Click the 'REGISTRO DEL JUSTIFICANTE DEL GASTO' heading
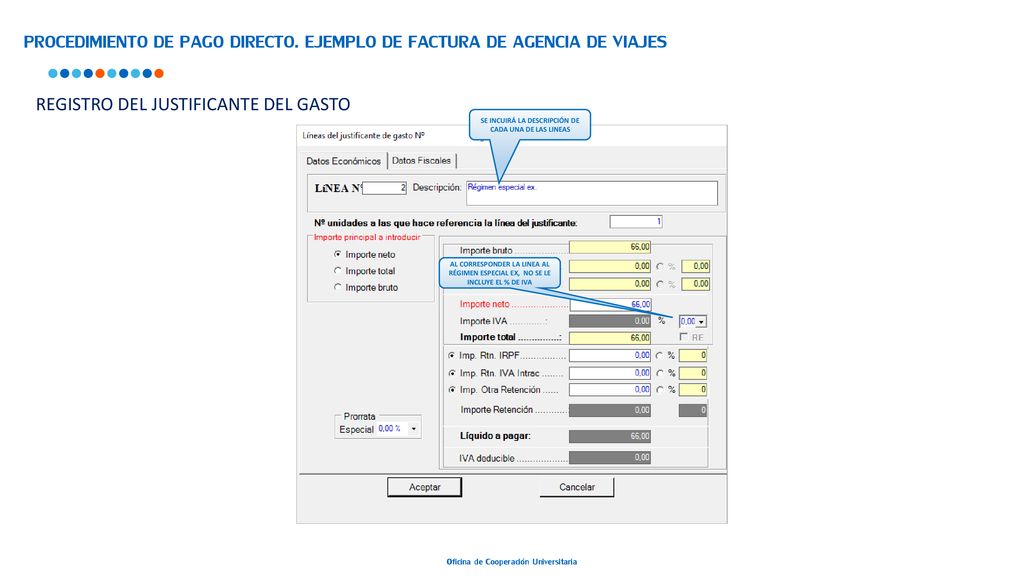This screenshot has height=576, width=1024. [x=193, y=104]
